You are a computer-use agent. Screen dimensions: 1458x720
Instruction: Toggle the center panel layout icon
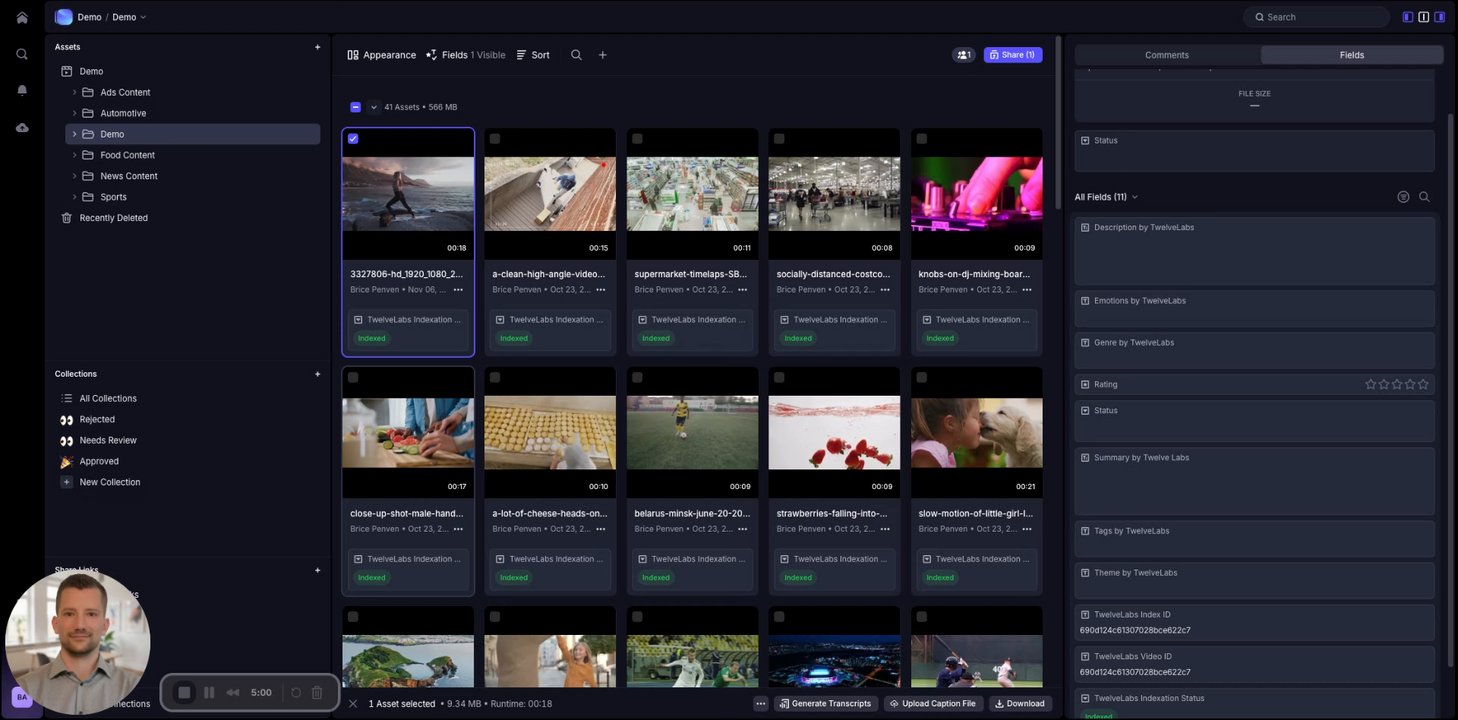(1424, 17)
